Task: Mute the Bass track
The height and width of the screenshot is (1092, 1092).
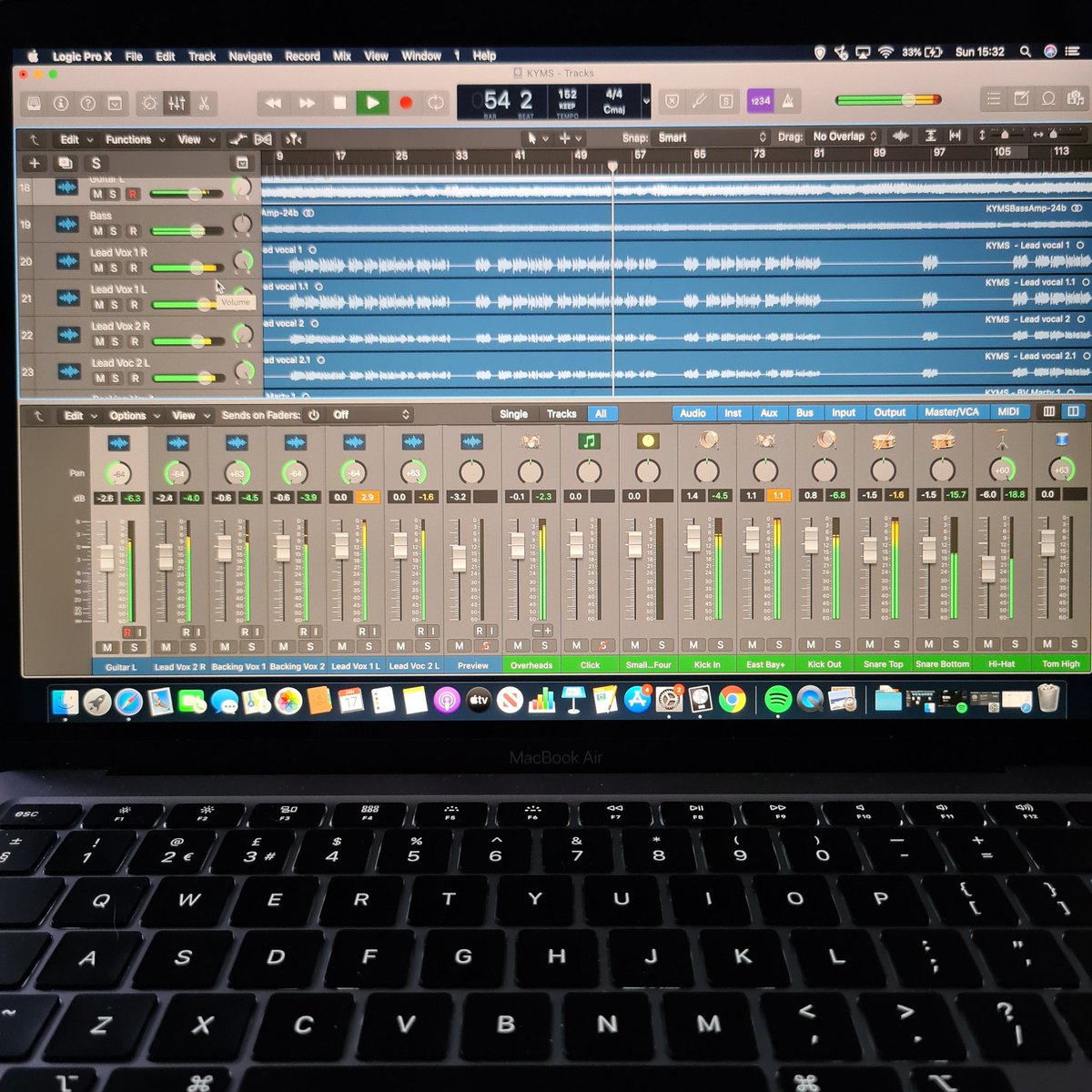Action: 97,231
